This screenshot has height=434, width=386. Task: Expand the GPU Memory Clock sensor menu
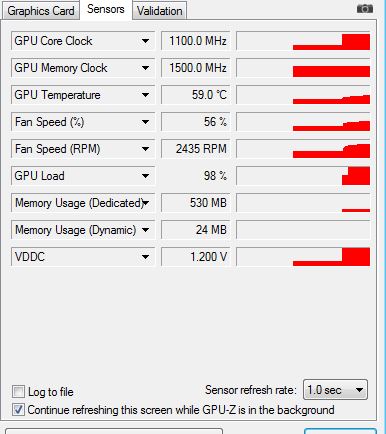click(145, 68)
